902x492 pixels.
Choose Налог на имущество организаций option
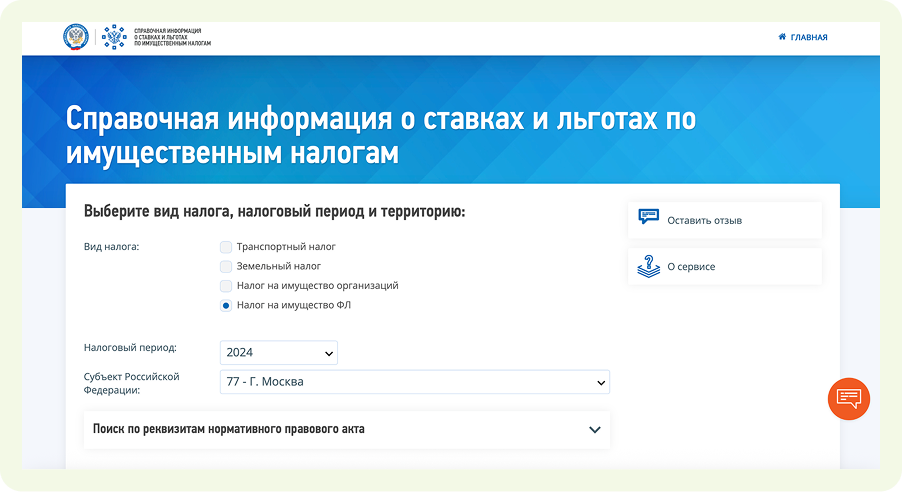point(226,286)
